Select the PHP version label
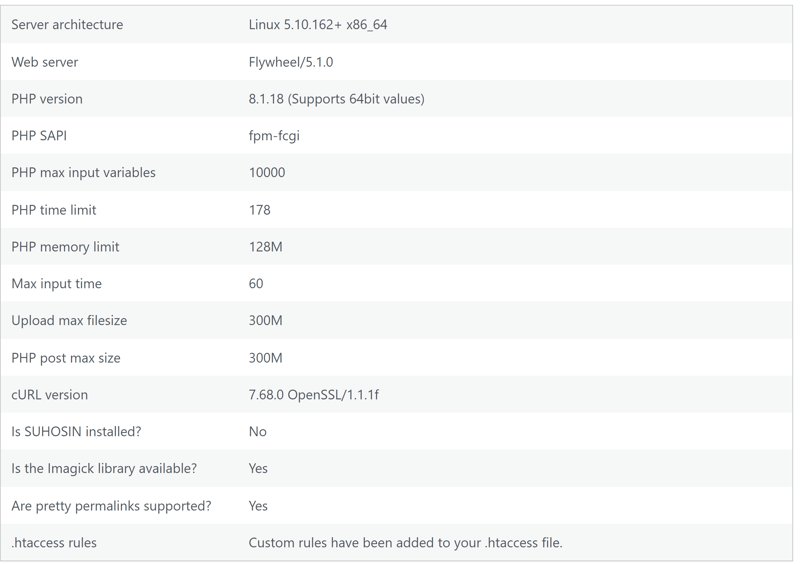Screen dimensions: 800x564 pos(46,99)
